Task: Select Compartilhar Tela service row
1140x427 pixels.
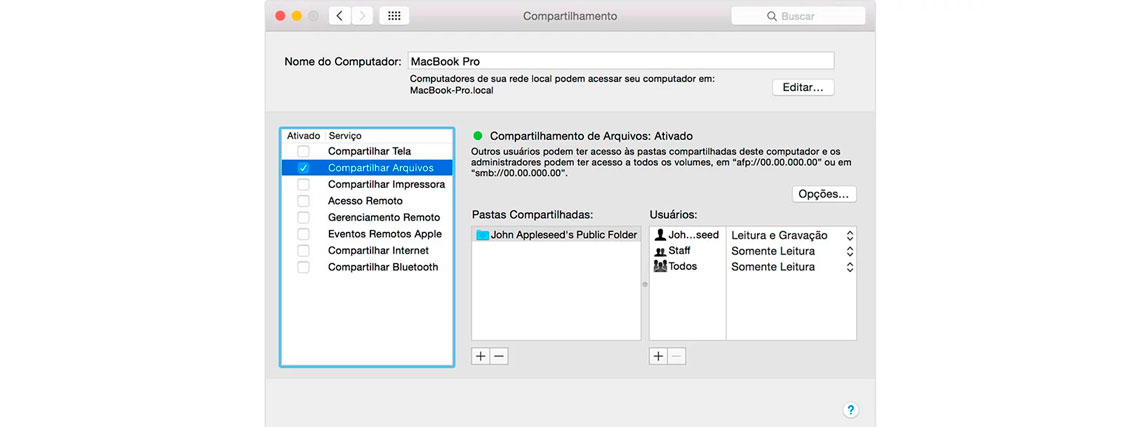Action: 367,151
